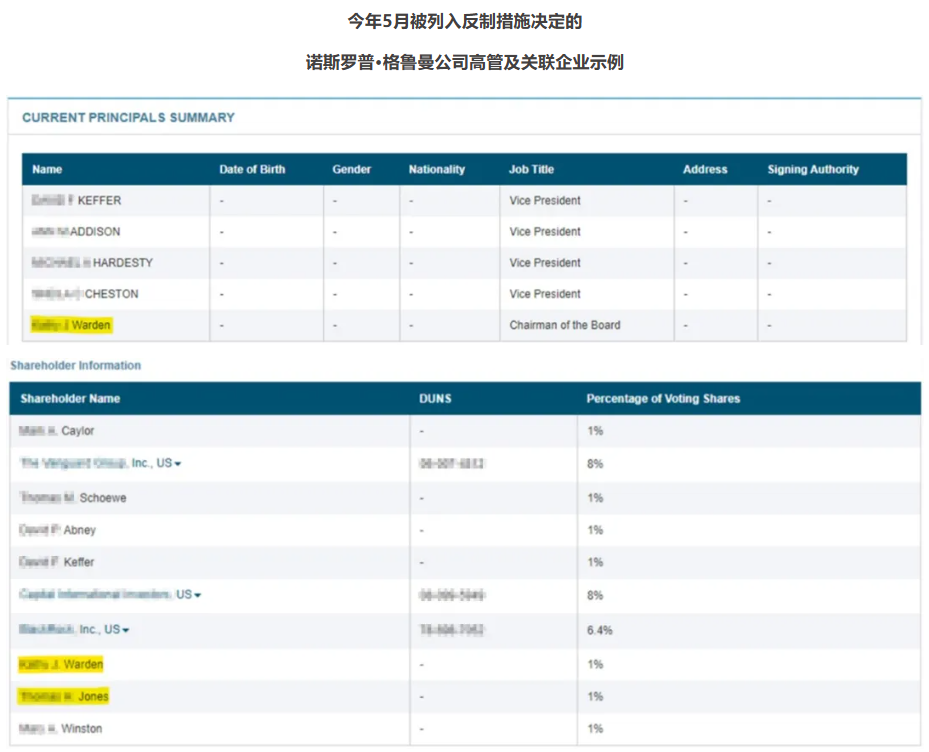Viewport: 929px width, 752px height.
Task: Select the Abney shareholder name
Action: pos(57,530)
